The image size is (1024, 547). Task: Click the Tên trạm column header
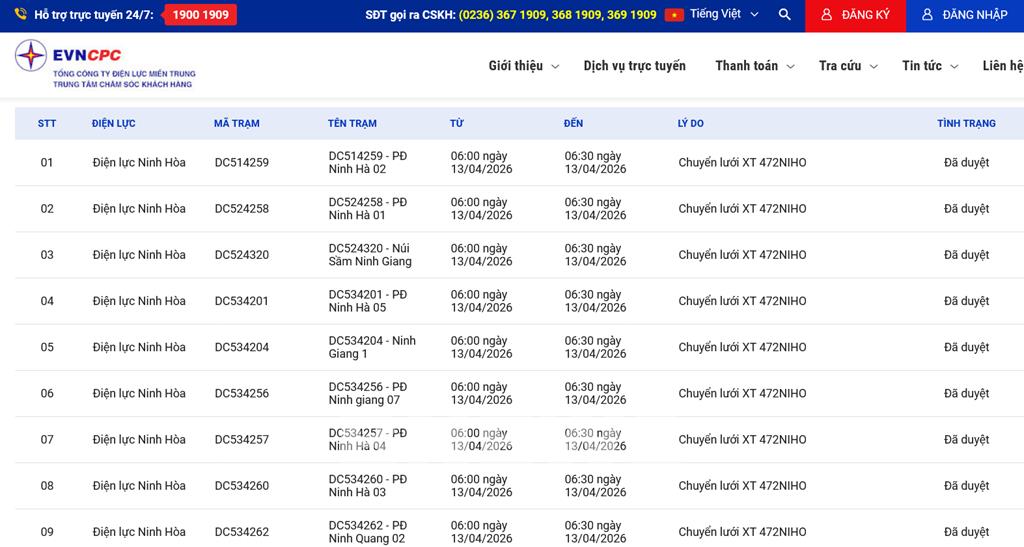pyautogui.click(x=352, y=124)
